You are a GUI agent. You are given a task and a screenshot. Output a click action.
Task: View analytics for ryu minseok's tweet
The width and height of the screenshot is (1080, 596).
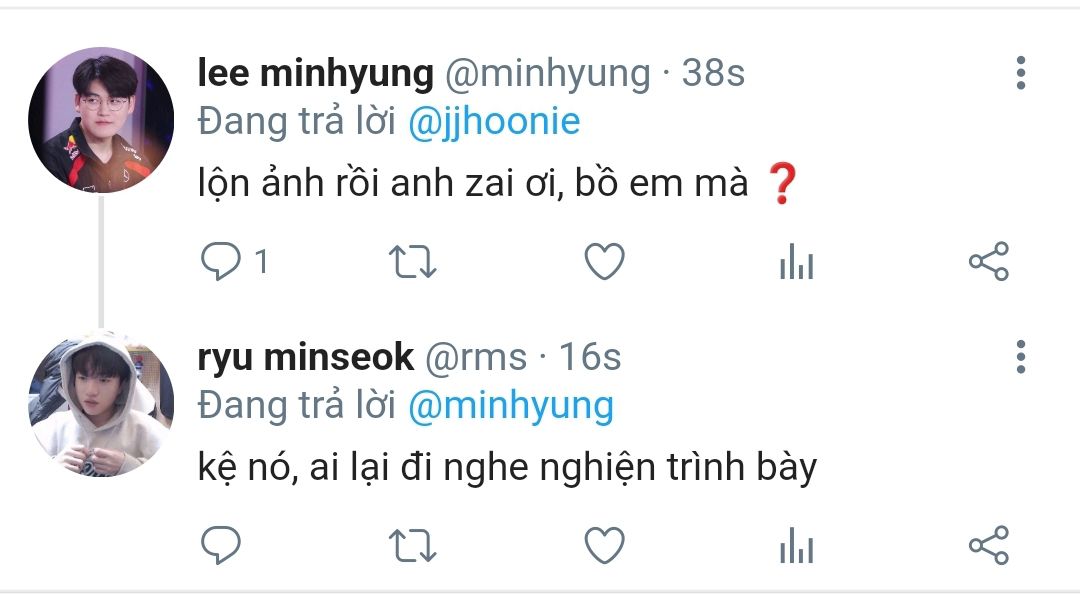click(796, 547)
